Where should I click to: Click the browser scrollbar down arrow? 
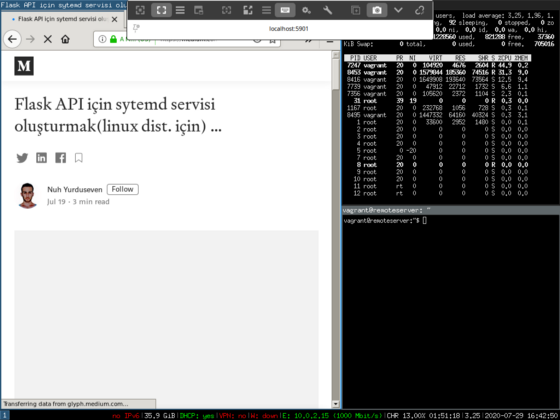[x=335, y=405]
